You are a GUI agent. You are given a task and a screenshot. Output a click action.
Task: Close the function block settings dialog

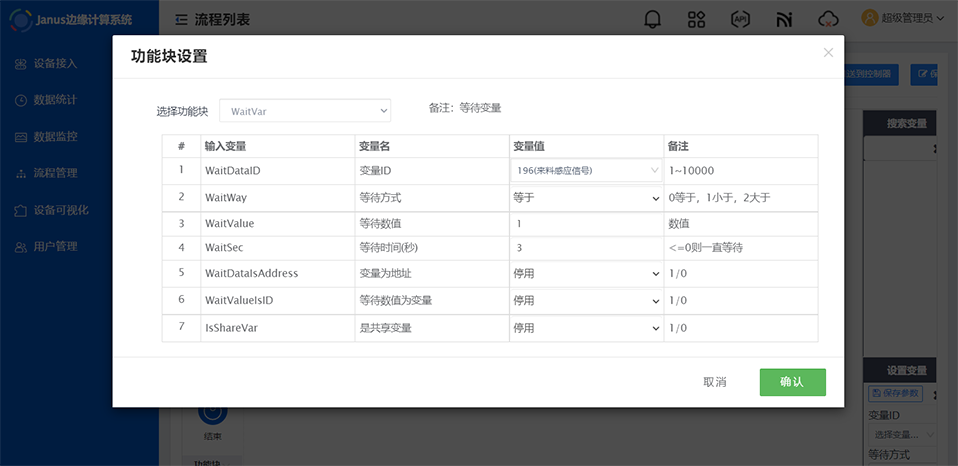click(x=828, y=53)
